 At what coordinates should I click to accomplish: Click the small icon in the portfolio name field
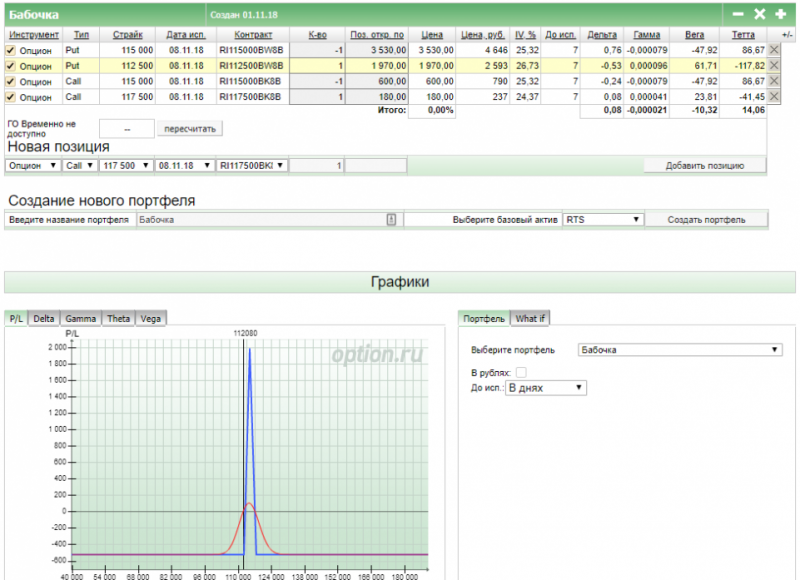tap(392, 219)
